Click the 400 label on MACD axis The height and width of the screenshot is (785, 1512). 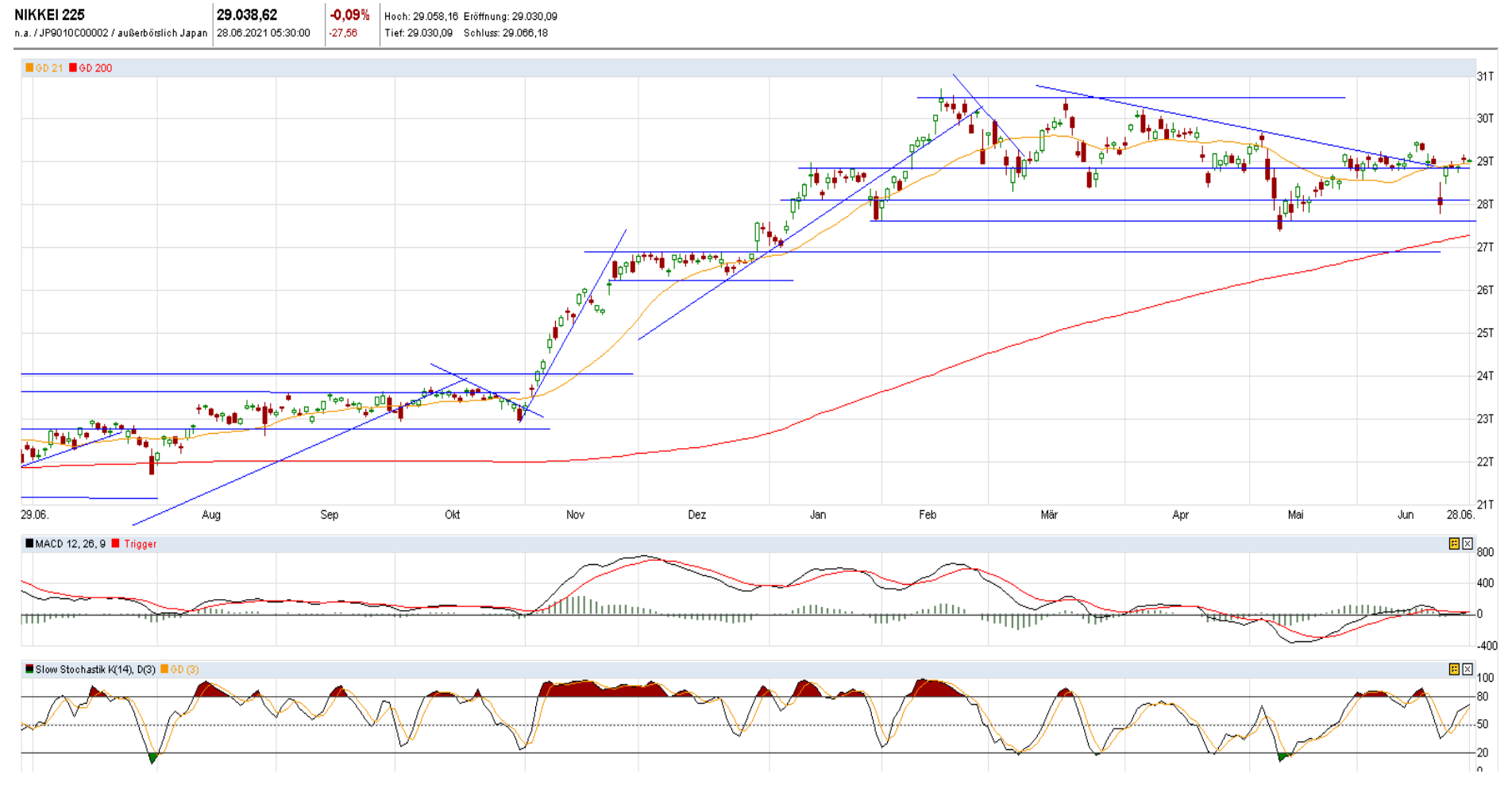[1485, 583]
